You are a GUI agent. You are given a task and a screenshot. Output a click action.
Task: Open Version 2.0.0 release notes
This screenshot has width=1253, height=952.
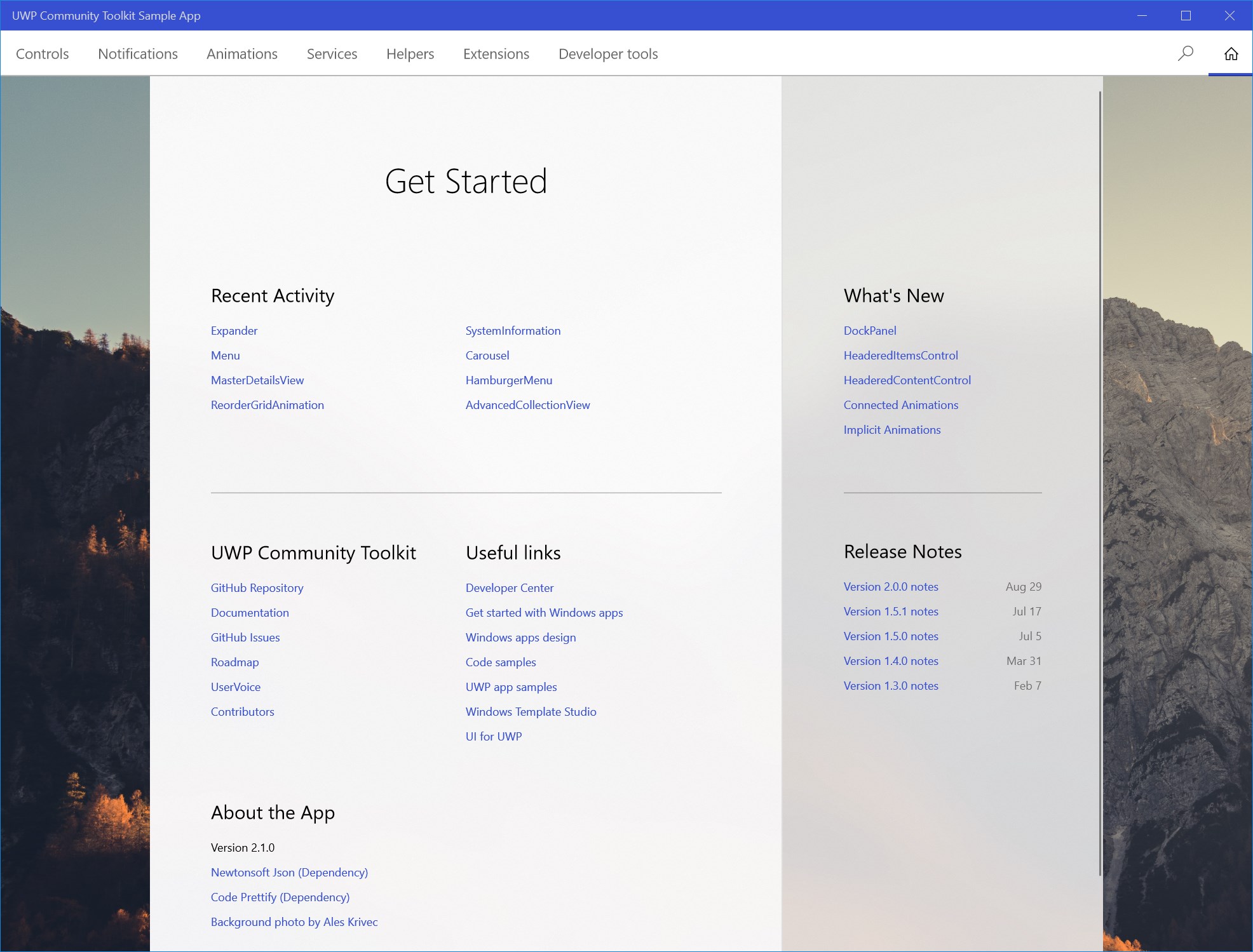point(891,586)
